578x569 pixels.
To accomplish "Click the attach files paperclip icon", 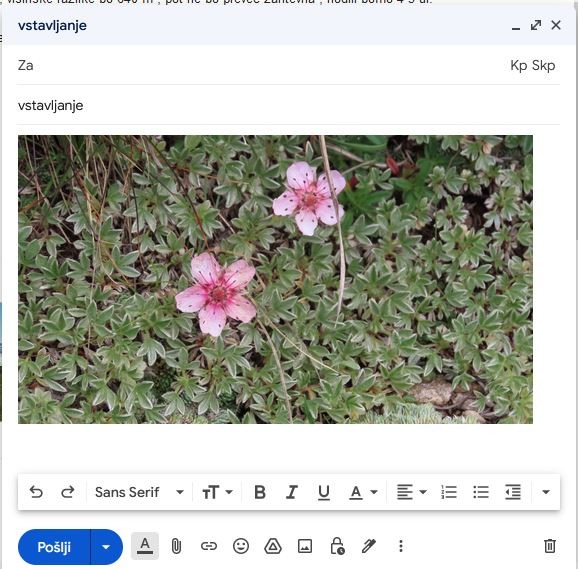I will [176, 546].
